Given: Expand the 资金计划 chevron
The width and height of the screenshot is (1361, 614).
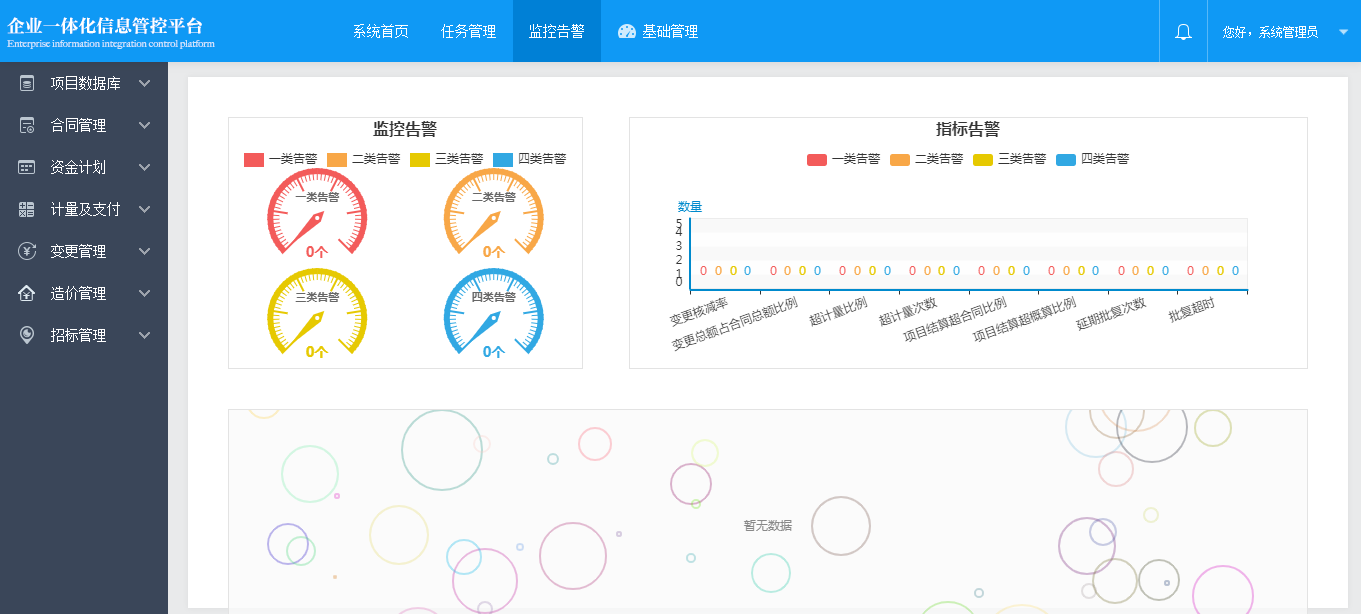Looking at the screenshot, I should [144, 167].
